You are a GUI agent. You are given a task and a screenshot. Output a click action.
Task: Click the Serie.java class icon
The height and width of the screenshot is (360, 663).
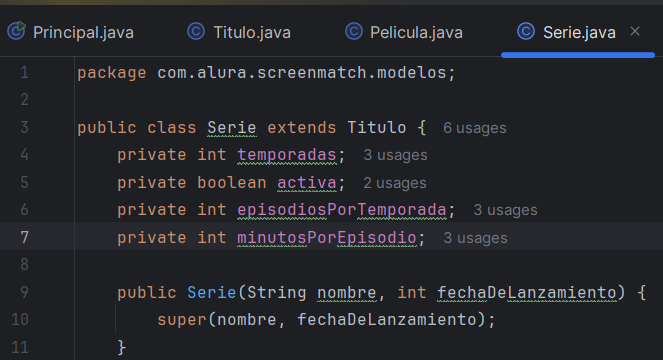pos(526,31)
